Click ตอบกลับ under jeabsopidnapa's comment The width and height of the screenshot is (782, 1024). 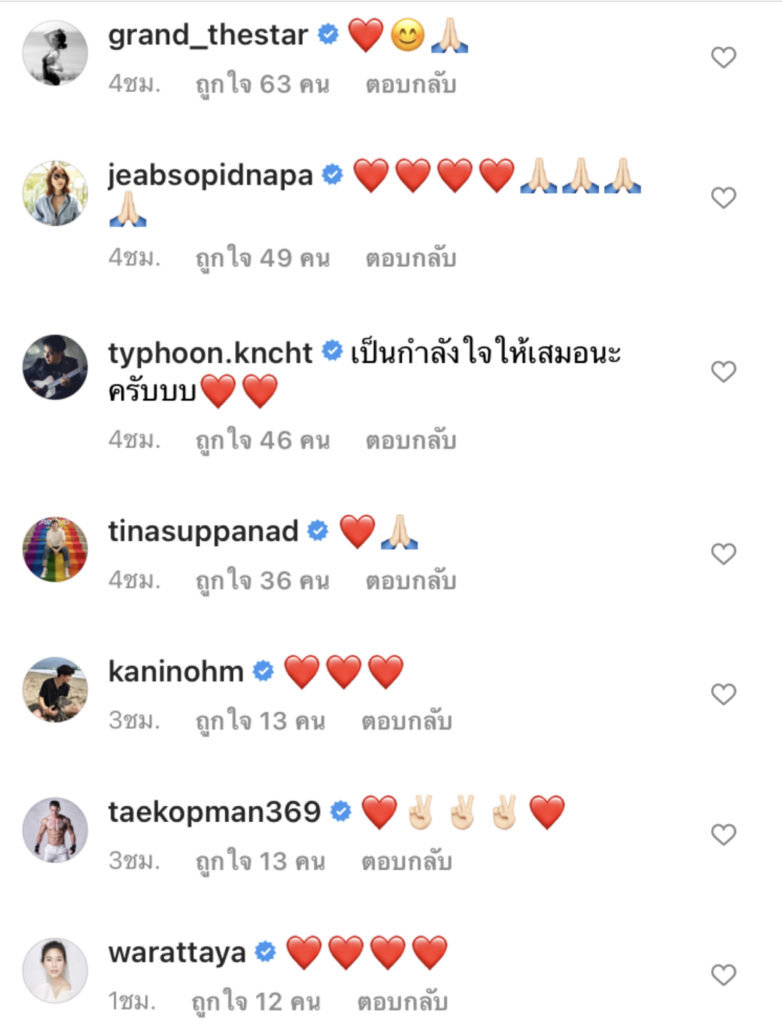(x=410, y=259)
